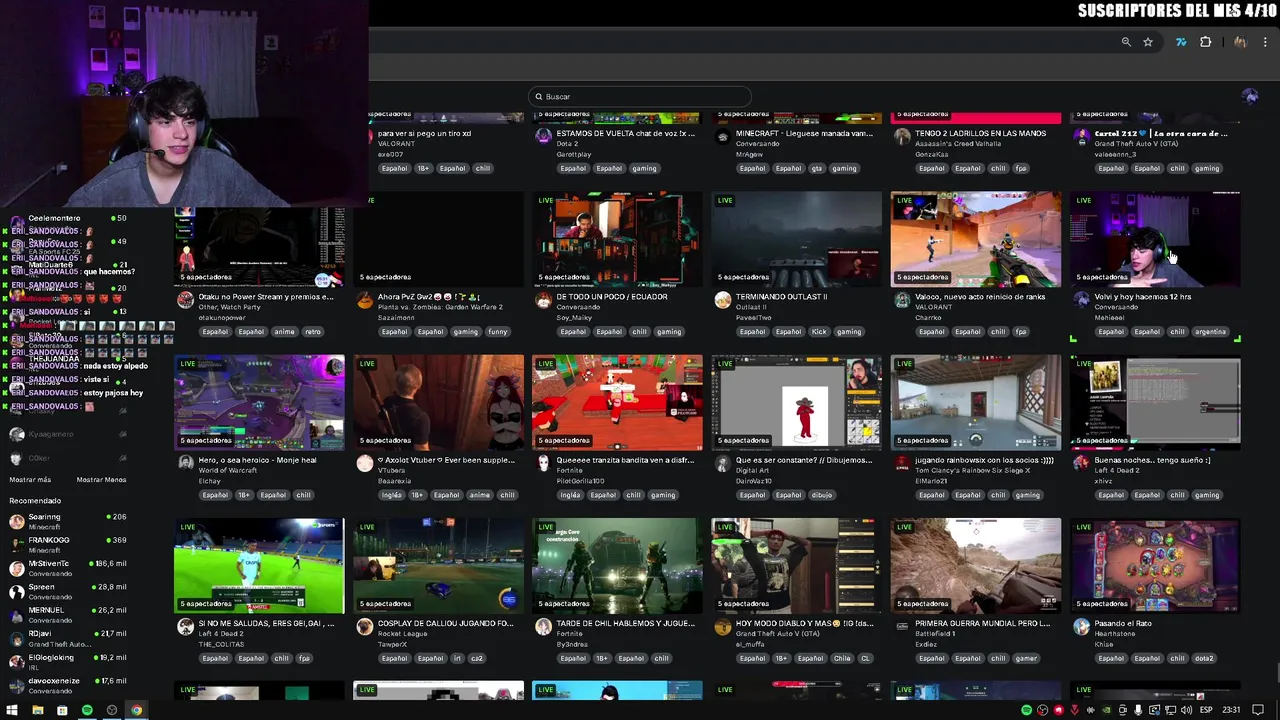Viewport: 1280px width, 720px height.
Task: Open the Chrome extensions puzzle icon
Action: (1206, 42)
